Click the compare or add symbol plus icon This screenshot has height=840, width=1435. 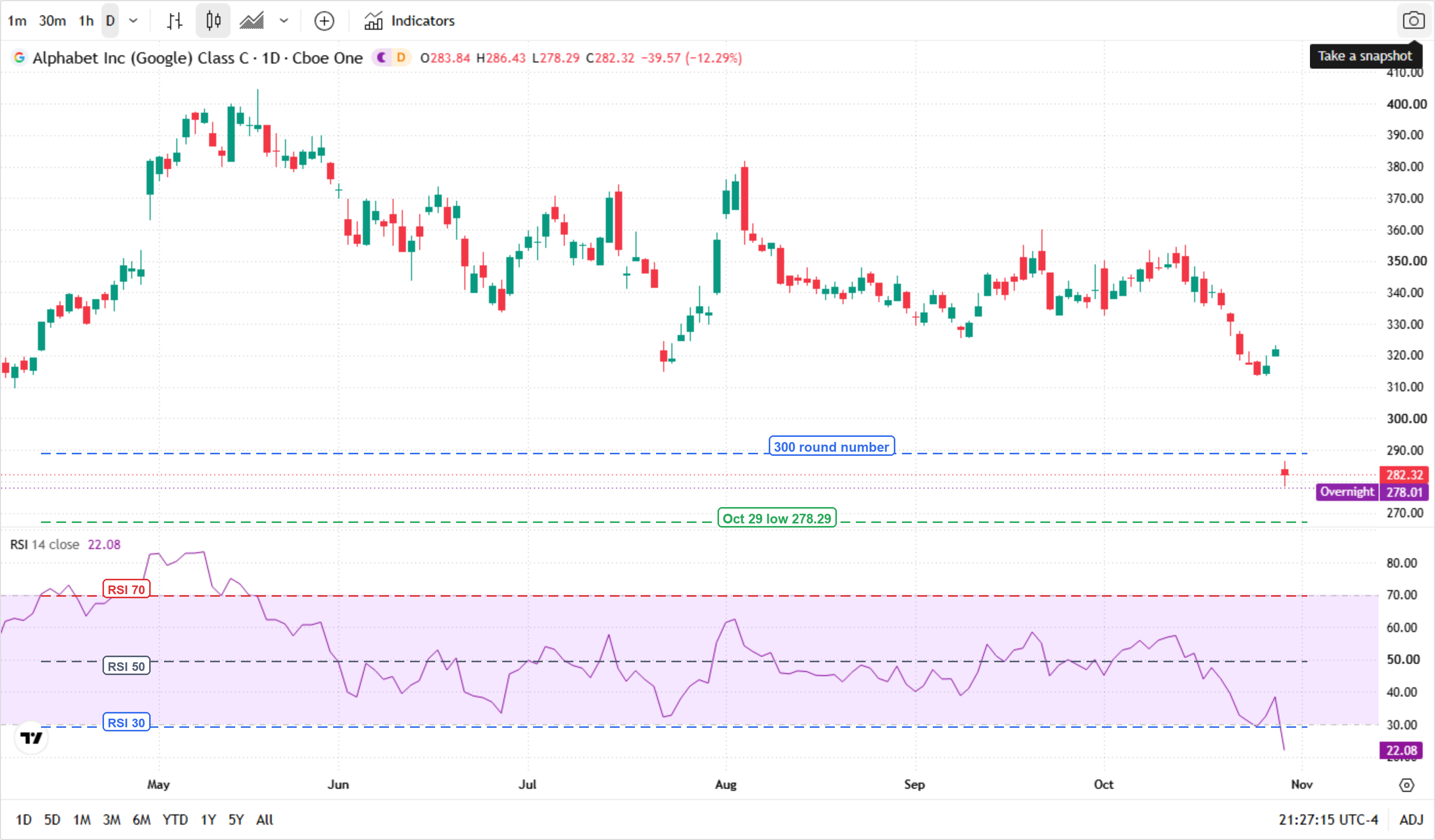click(324, 21)
